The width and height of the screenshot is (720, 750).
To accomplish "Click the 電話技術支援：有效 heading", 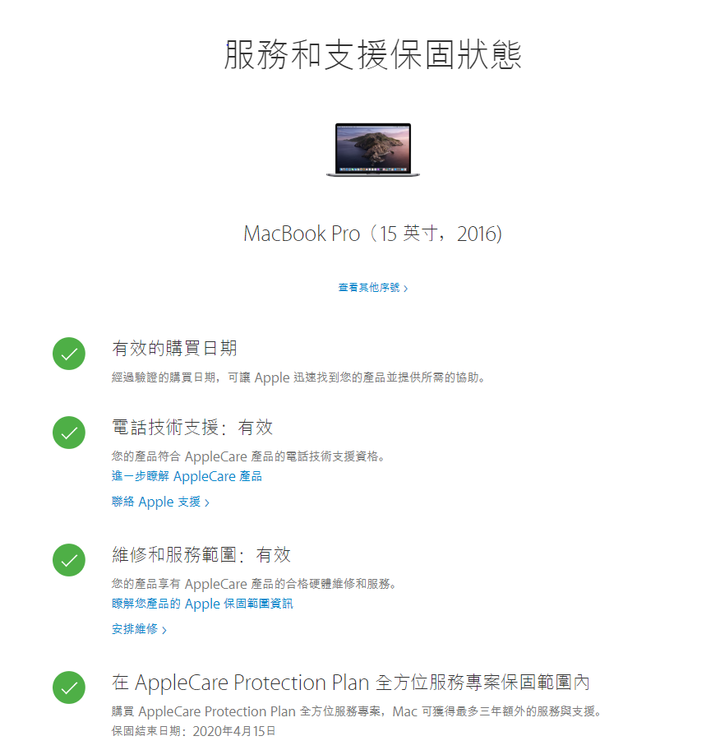I will [192, 427].
